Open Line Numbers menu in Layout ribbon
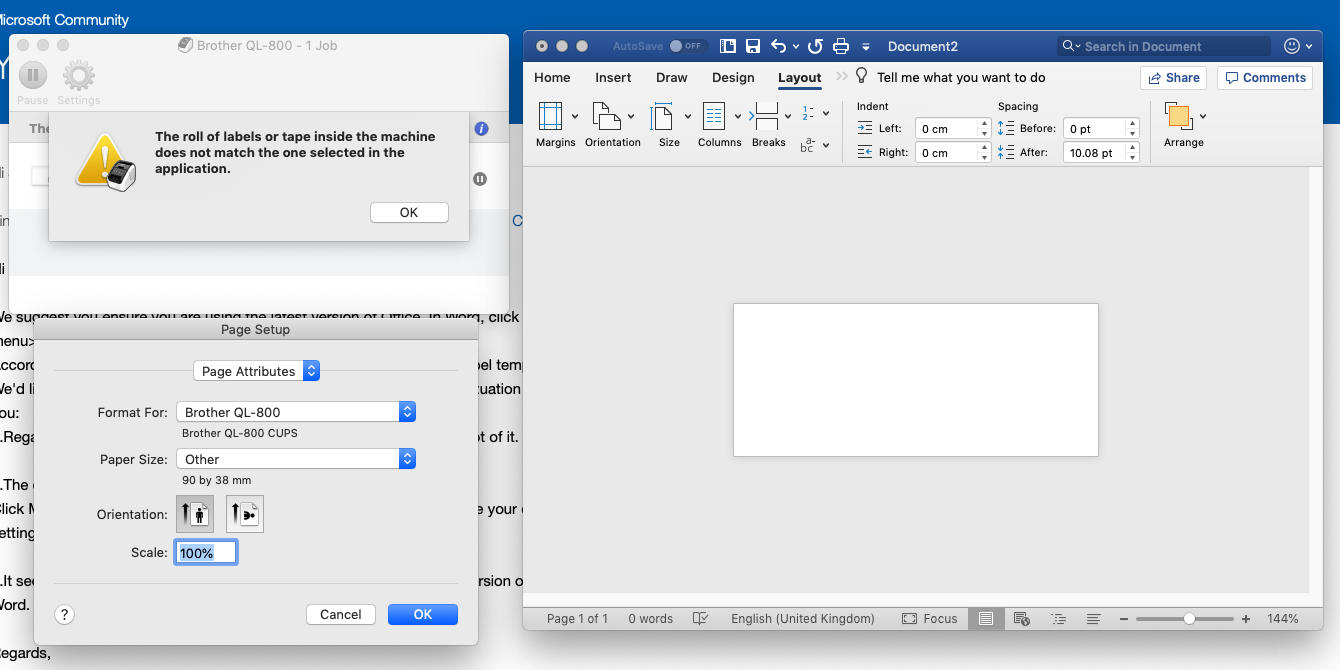The height and width of the screenshot is (670, 1340). (x=815, y=113)
